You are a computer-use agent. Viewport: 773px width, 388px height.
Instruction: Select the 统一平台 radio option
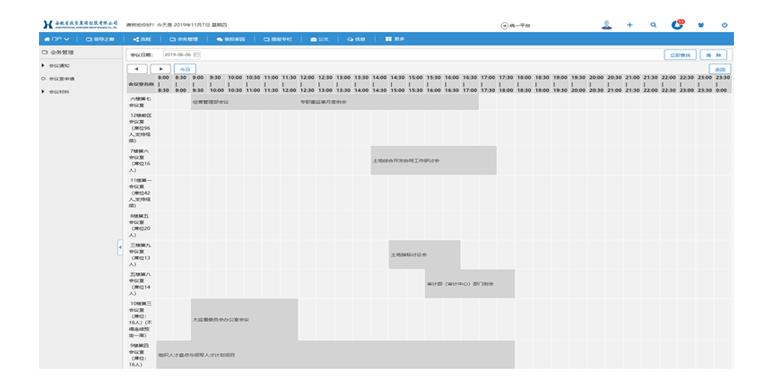504,26
